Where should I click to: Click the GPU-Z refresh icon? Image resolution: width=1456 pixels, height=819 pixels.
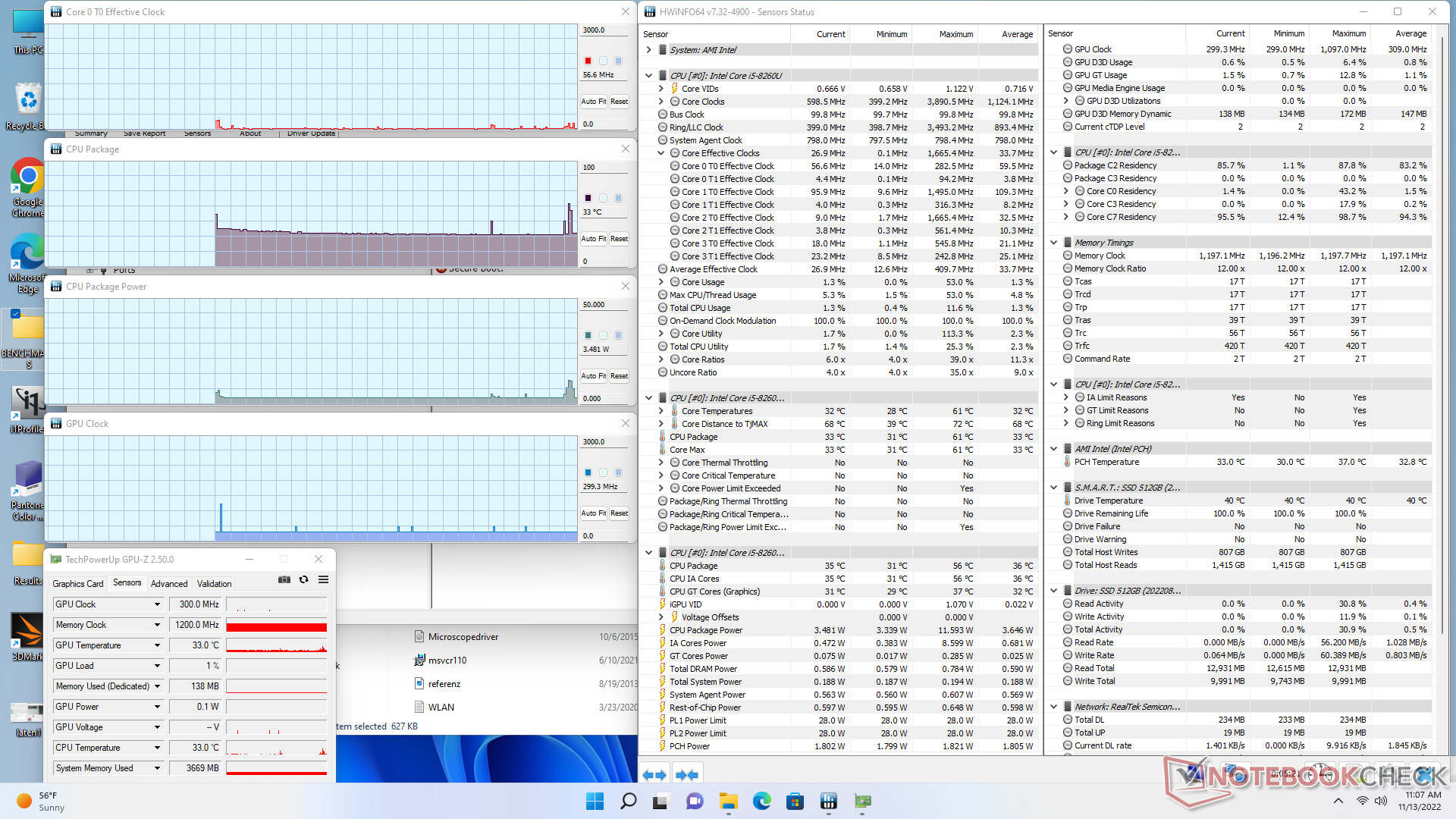(303, 579)
